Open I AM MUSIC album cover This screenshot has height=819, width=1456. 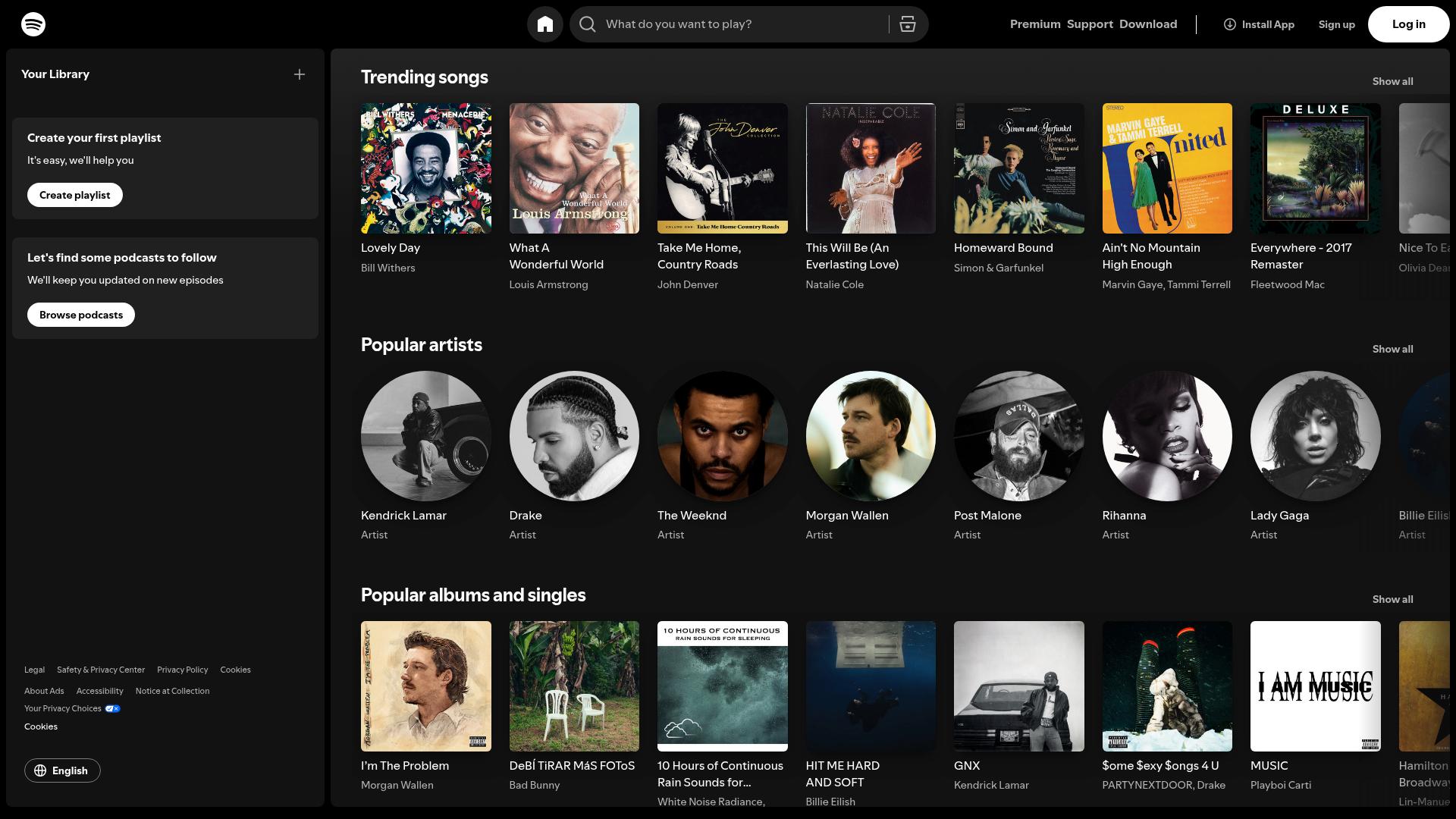[1316, 686]
